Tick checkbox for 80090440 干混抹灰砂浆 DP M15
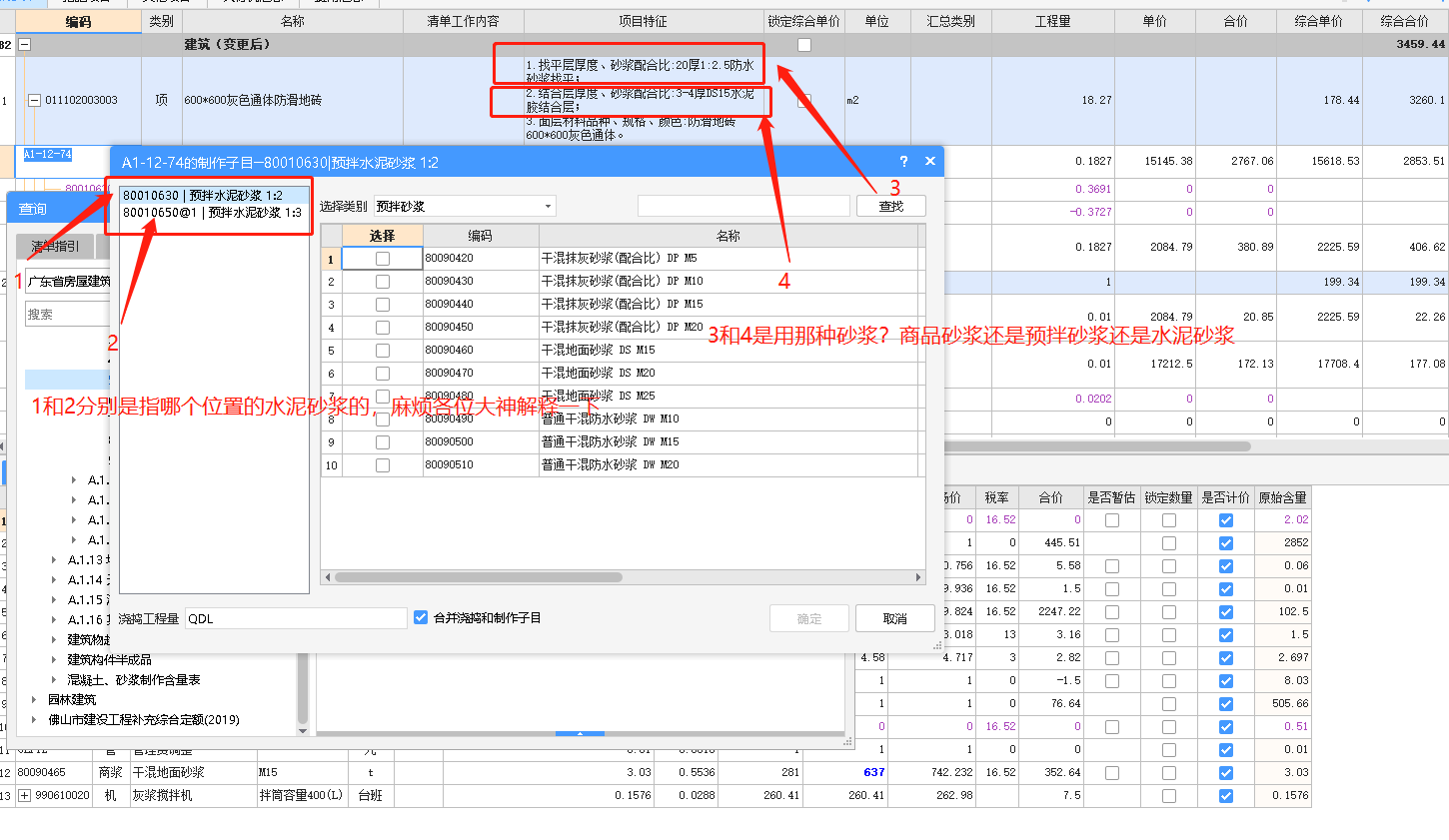The width and height of the screenshot is (1449, 840). point(382,305)
